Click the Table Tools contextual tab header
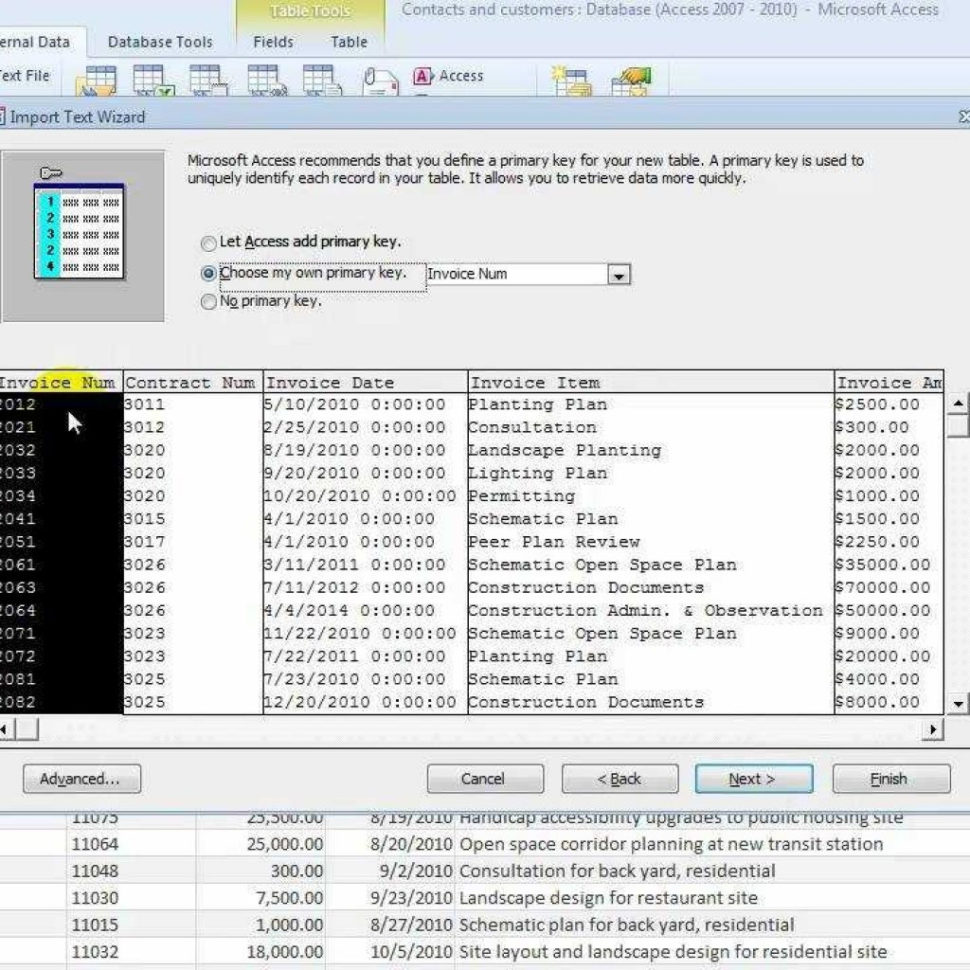Image resolution: width=970 pixels, height=970 pixels. tap(311, 11)
